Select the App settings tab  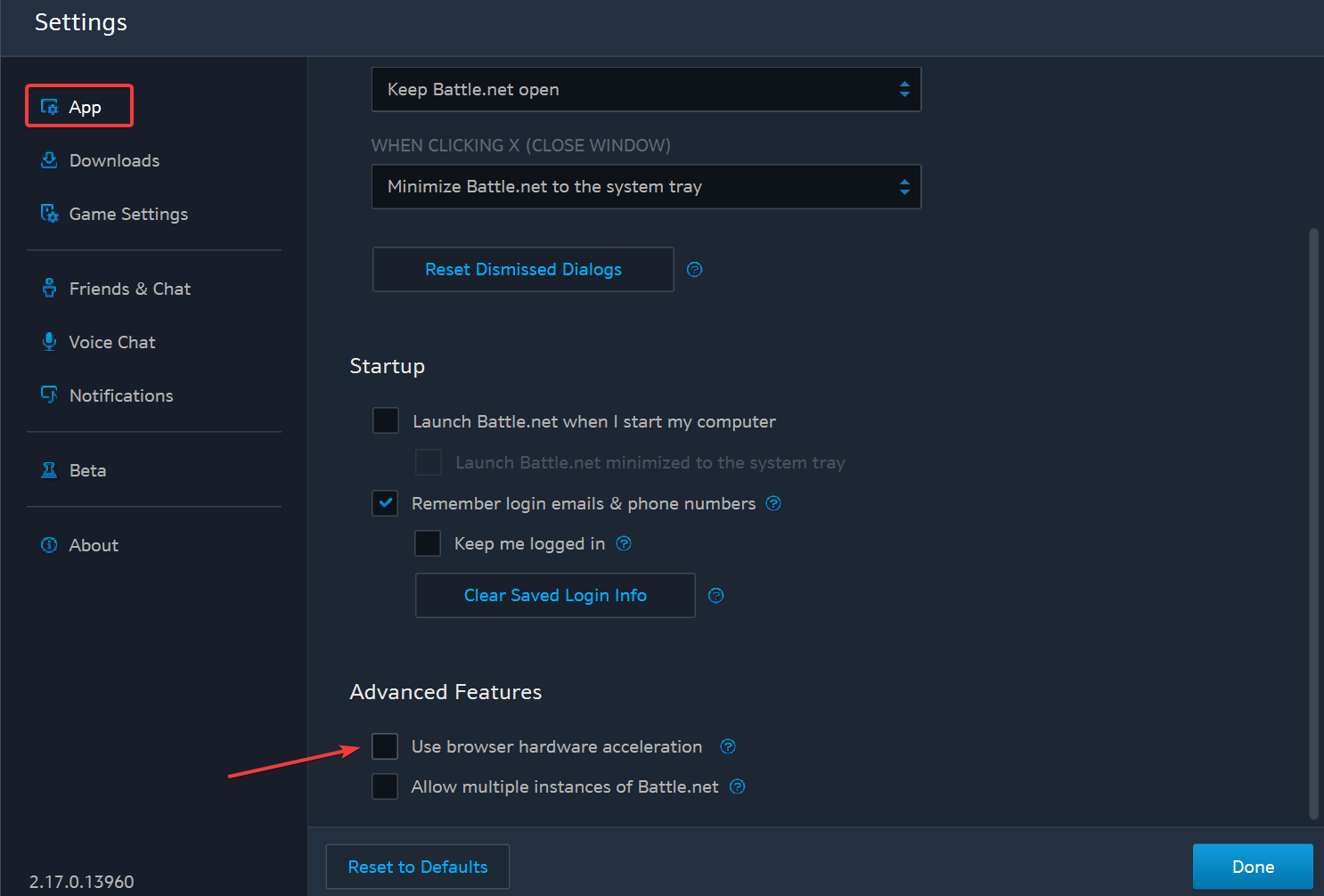[x=79, y=106]
